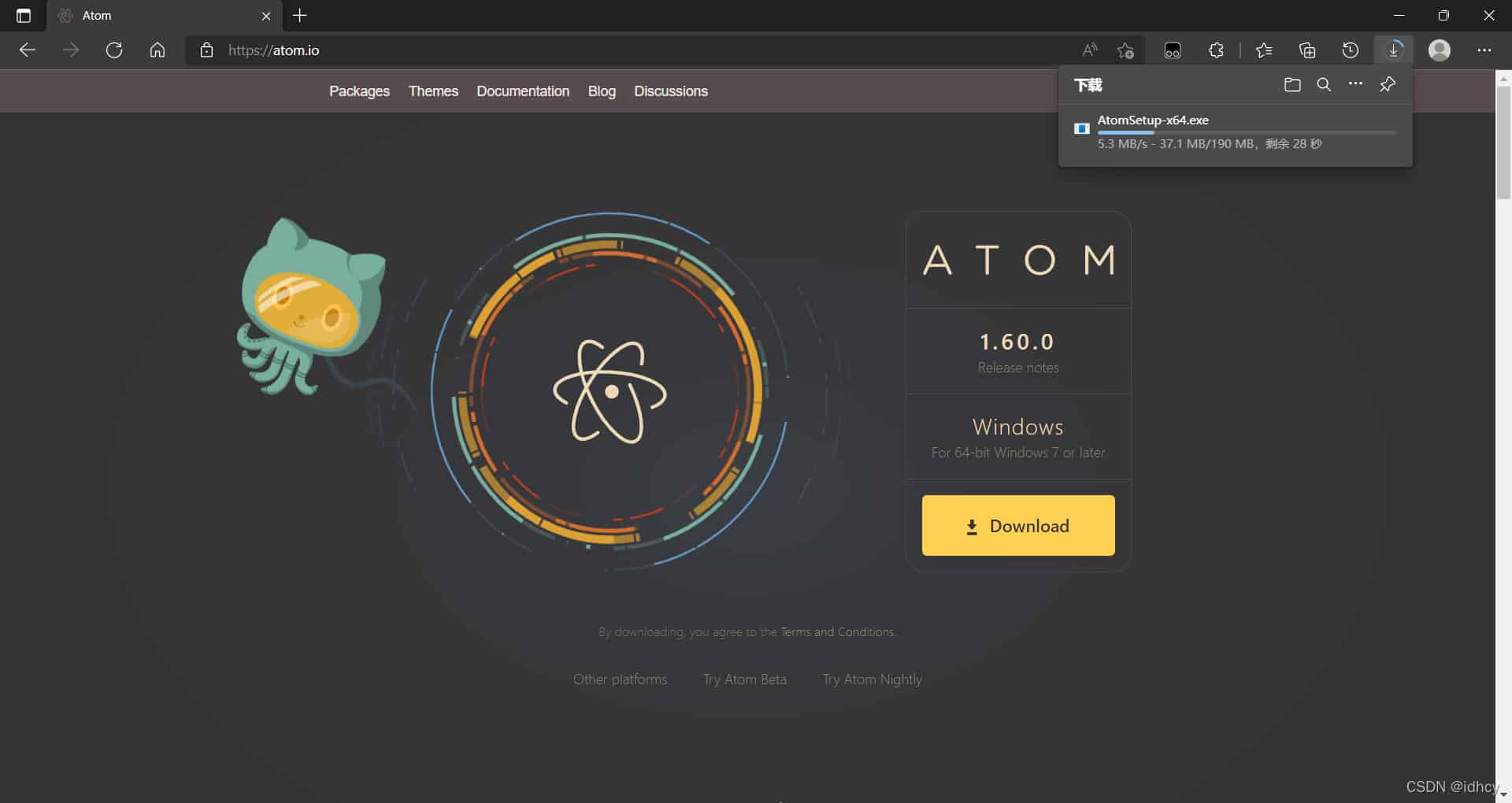Image resolution: width=1512 pixels, height=803 pixels.
Task: Open browsing History from the toolbar
Action: point(1351,50)
